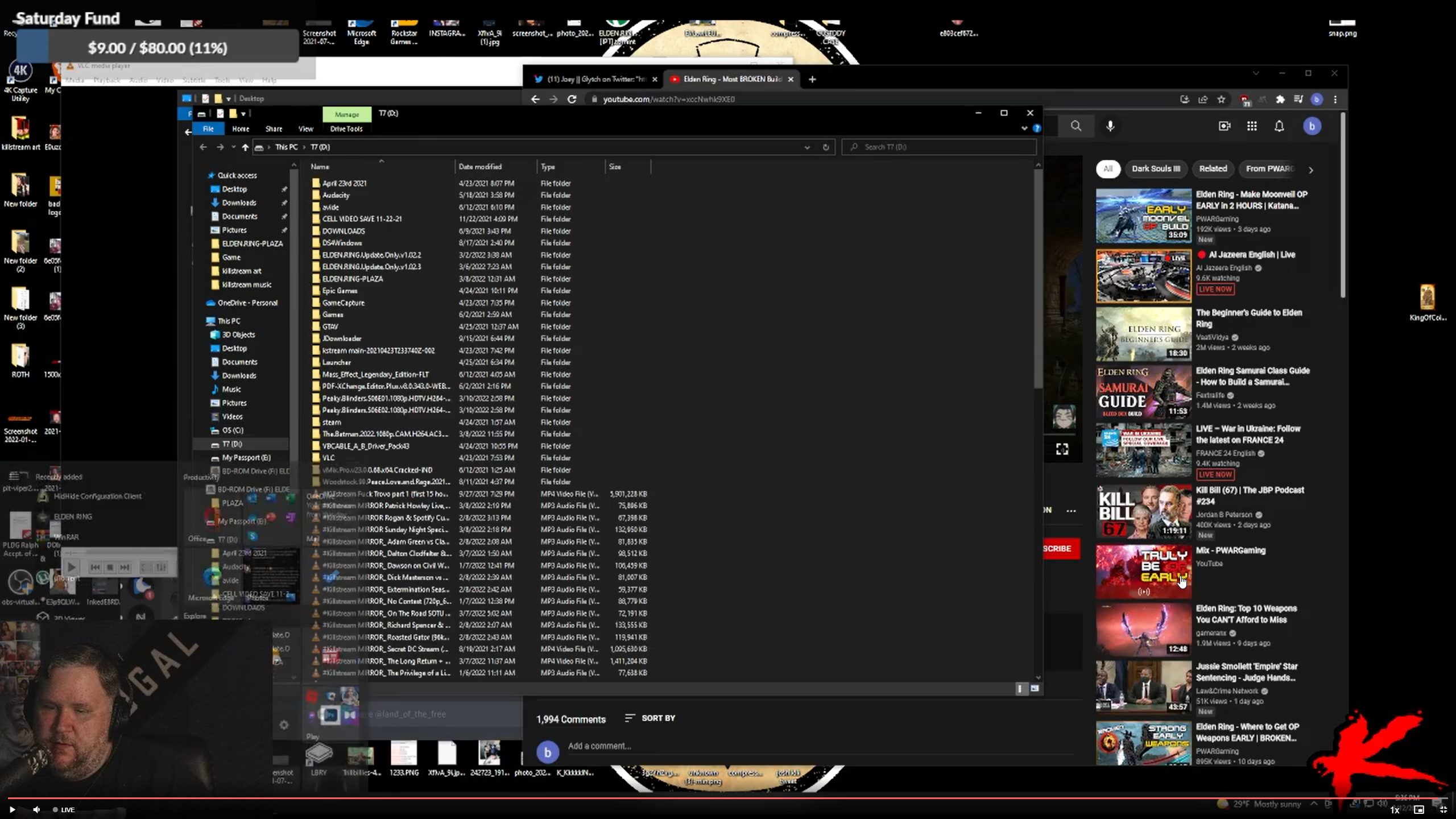The image size is (1456, 819).
Task: Open the SORT BY comments dropdown
Action: (x=650, y=718)
